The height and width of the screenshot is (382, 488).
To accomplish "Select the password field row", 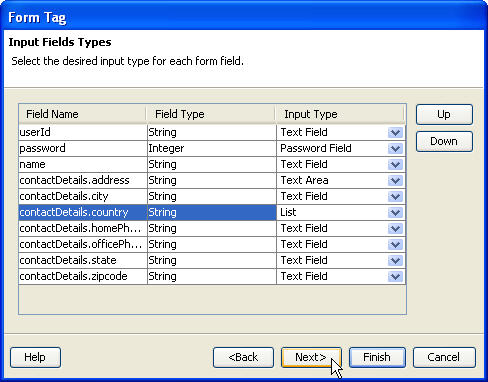I will [212, 148].
